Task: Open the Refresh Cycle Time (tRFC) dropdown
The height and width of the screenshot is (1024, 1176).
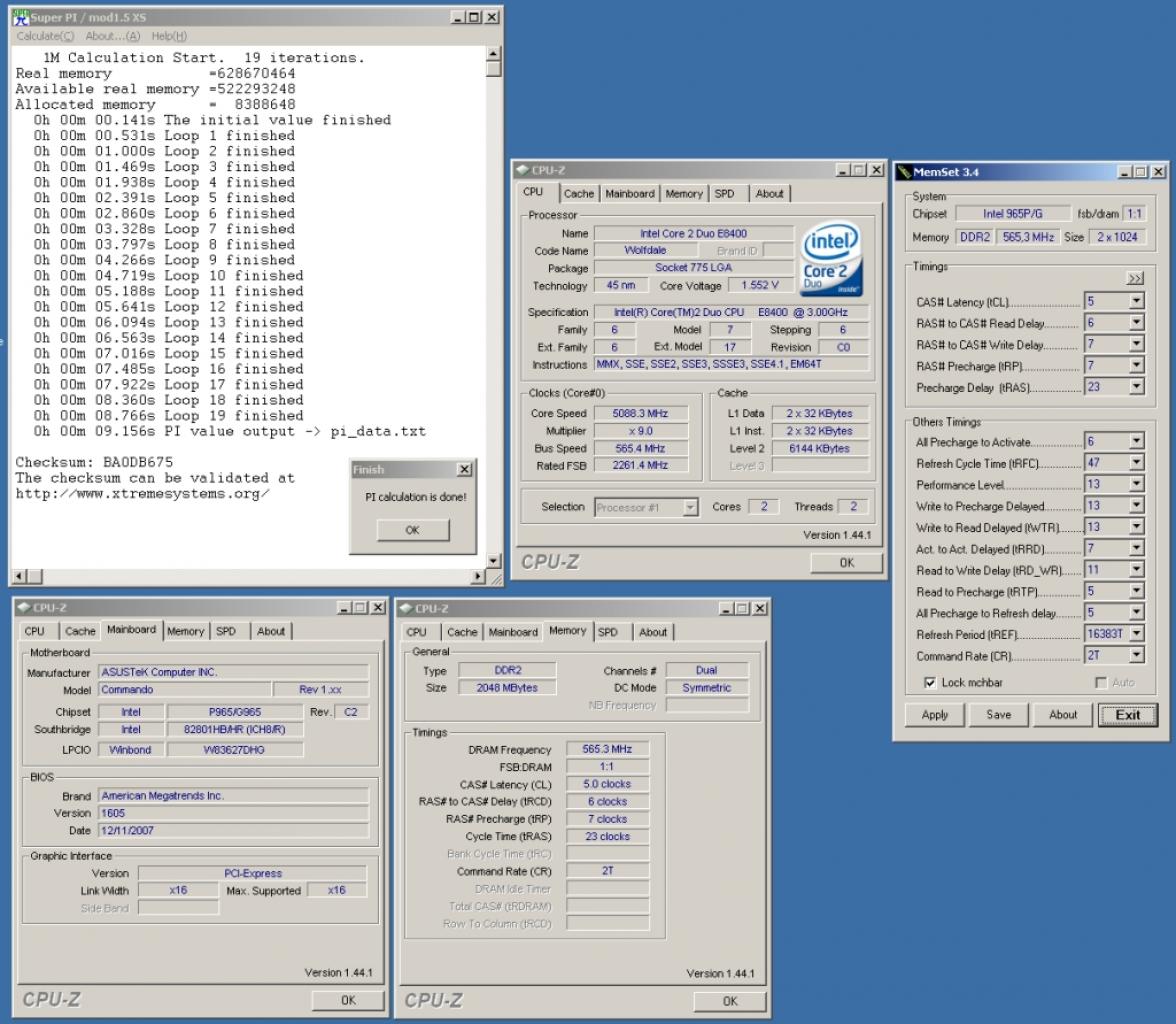Action: (1136, 463)
